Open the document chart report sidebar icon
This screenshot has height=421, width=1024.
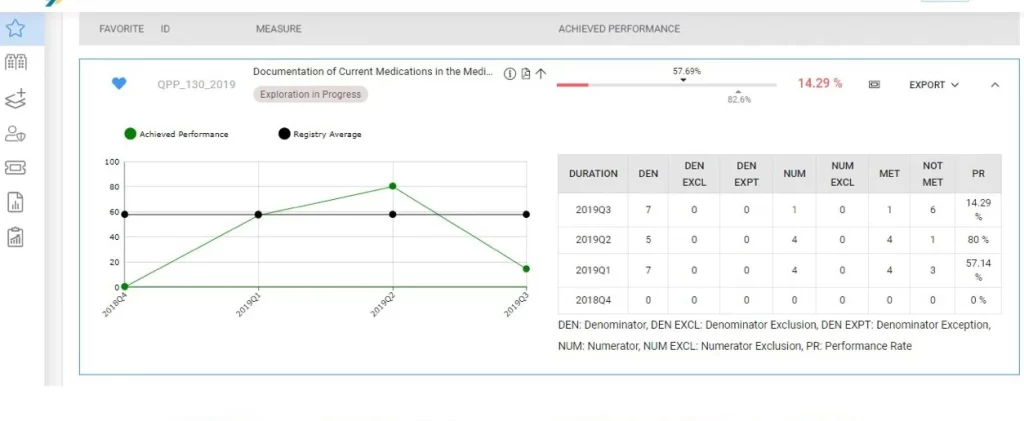15,202
